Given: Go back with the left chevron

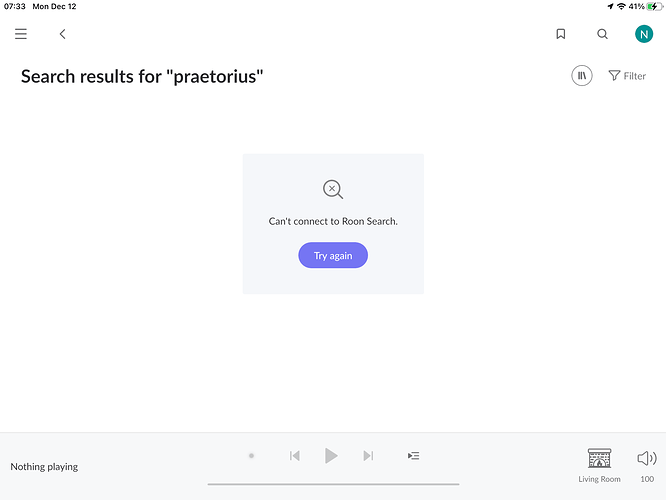Looking at the screenshot, I should [62, 34].
